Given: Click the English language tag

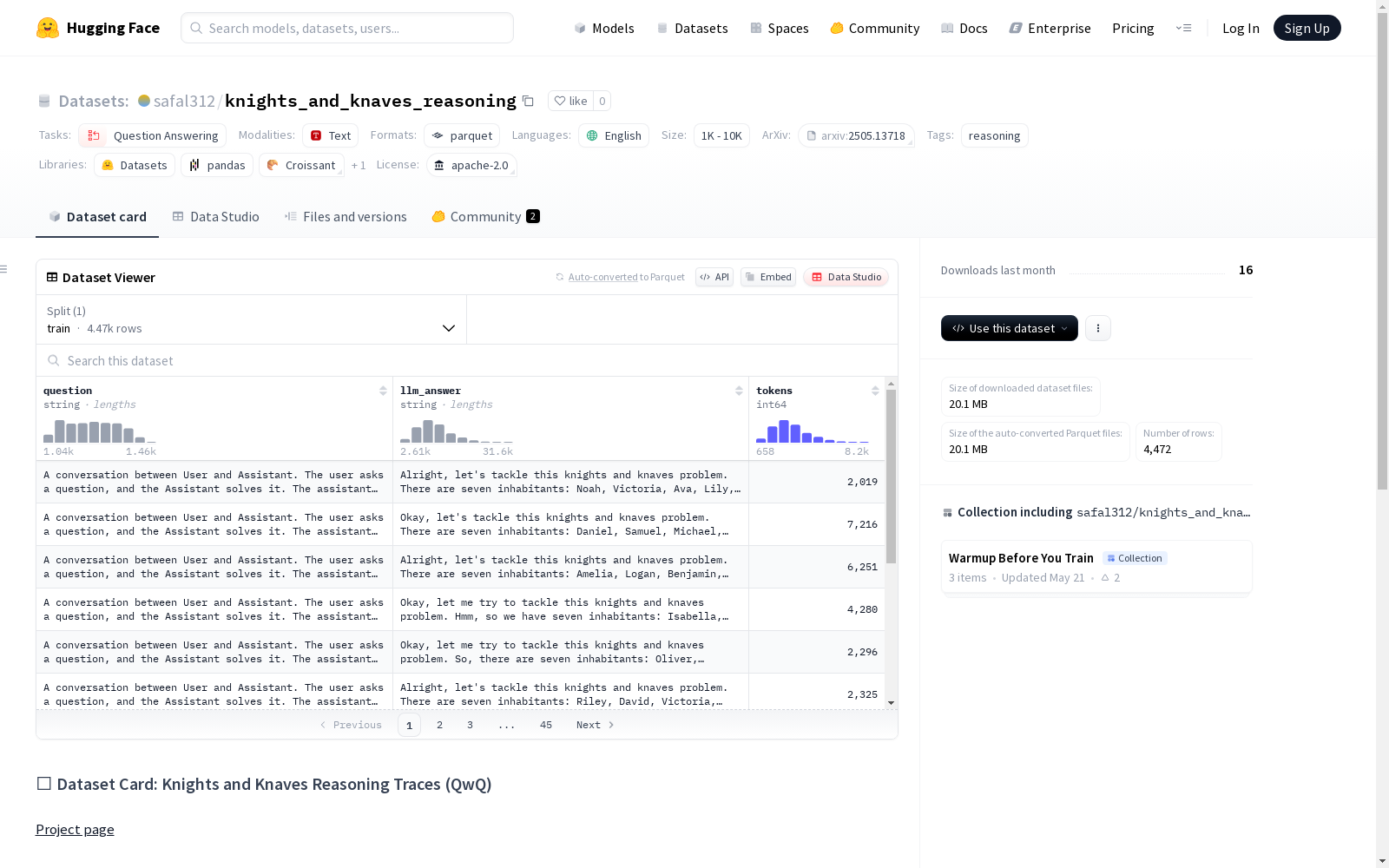Looking at the screenshot, I should click(x=614, y=135).
